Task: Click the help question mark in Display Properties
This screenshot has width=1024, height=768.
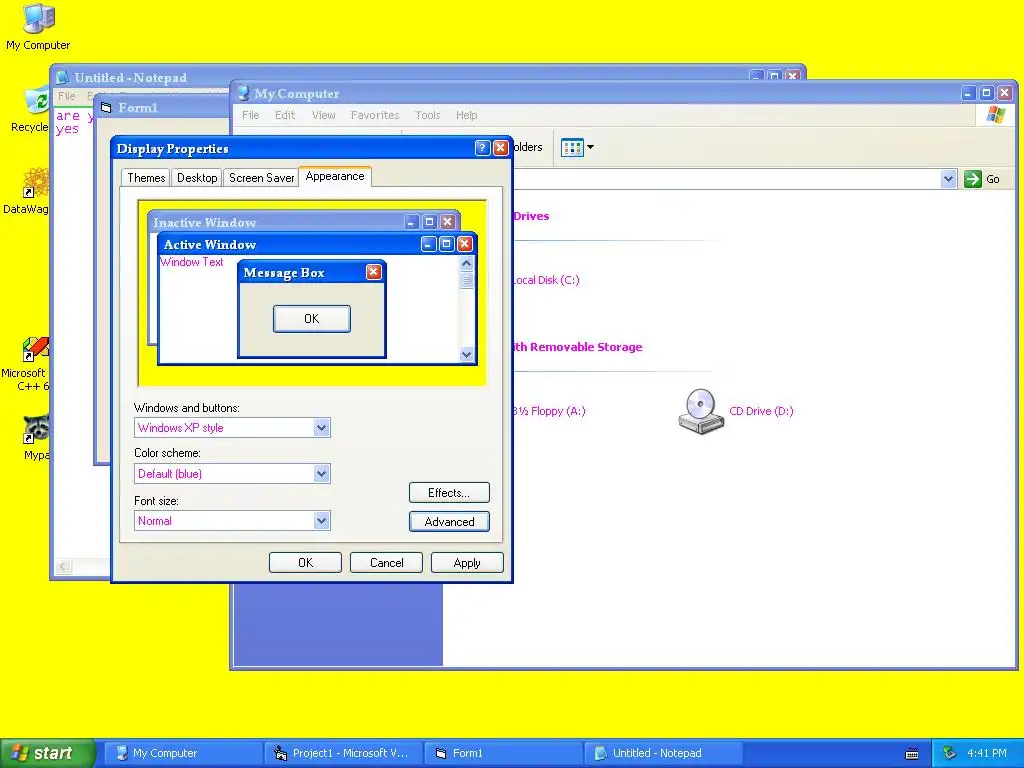Action: pyautogui.click(x=482, y=148)
